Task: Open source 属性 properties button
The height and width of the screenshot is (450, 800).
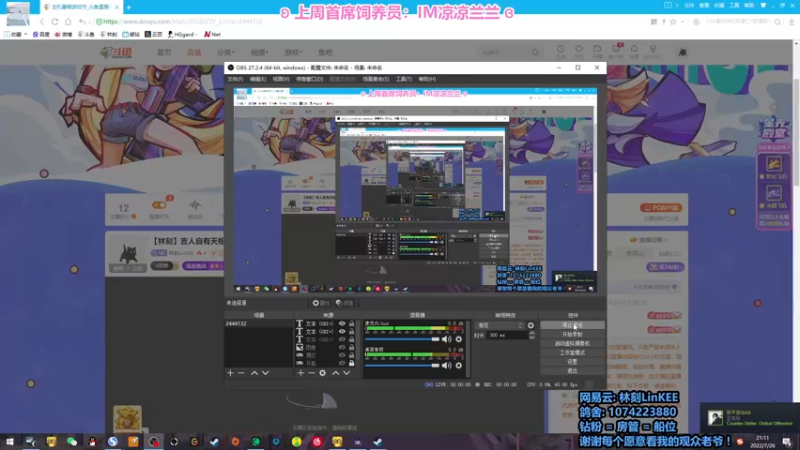Action: tap(321, 303)
